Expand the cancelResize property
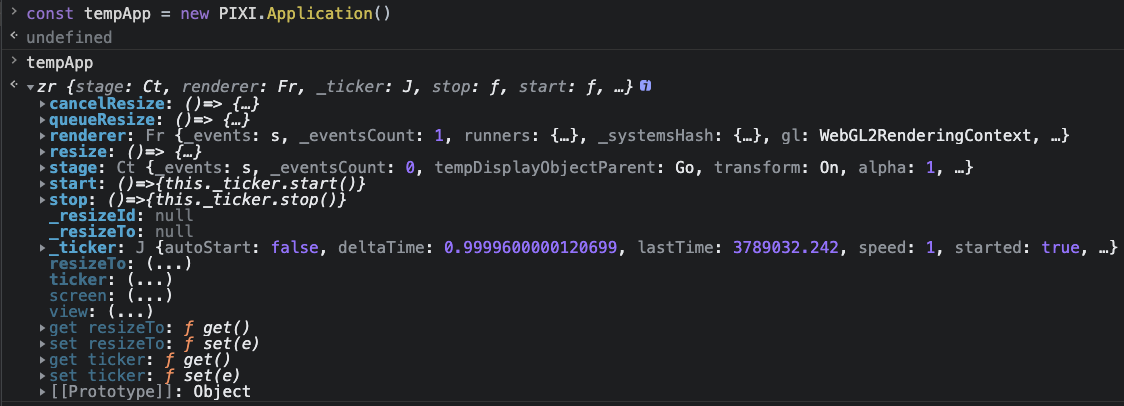 [44, 104]
